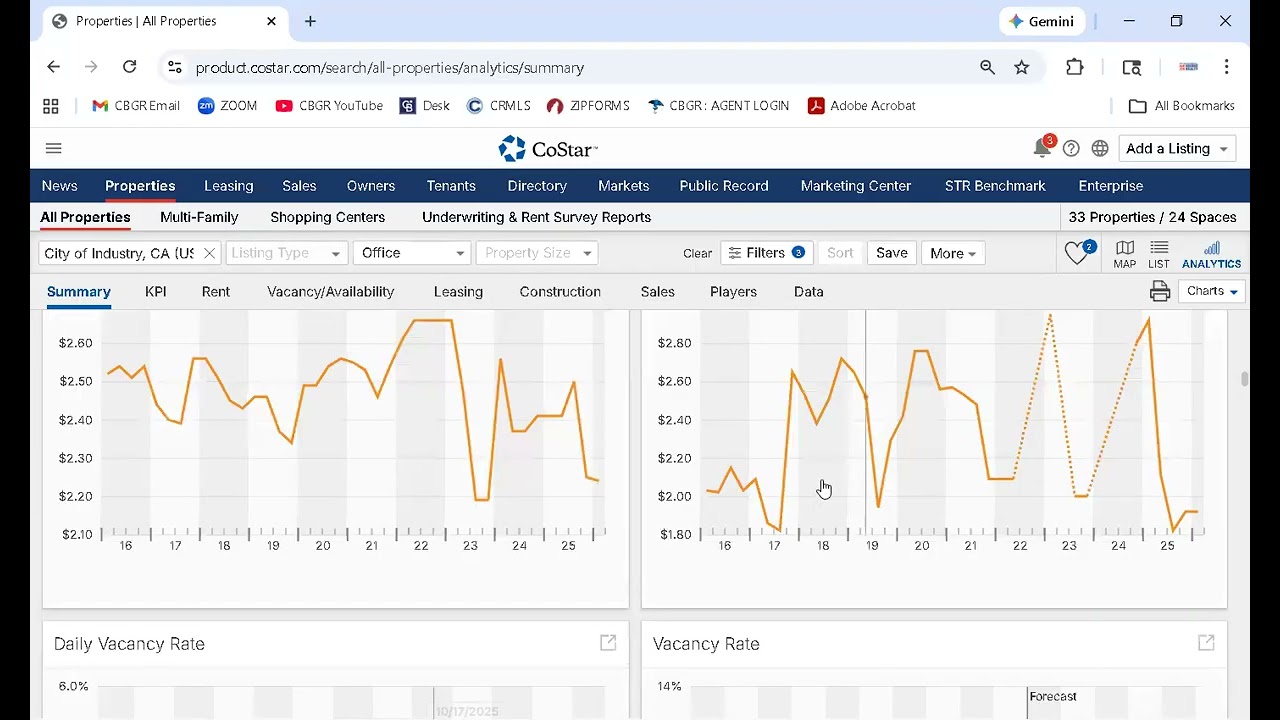
Task: Switch to the Rent analytics tab
Action: click(216, 292)
